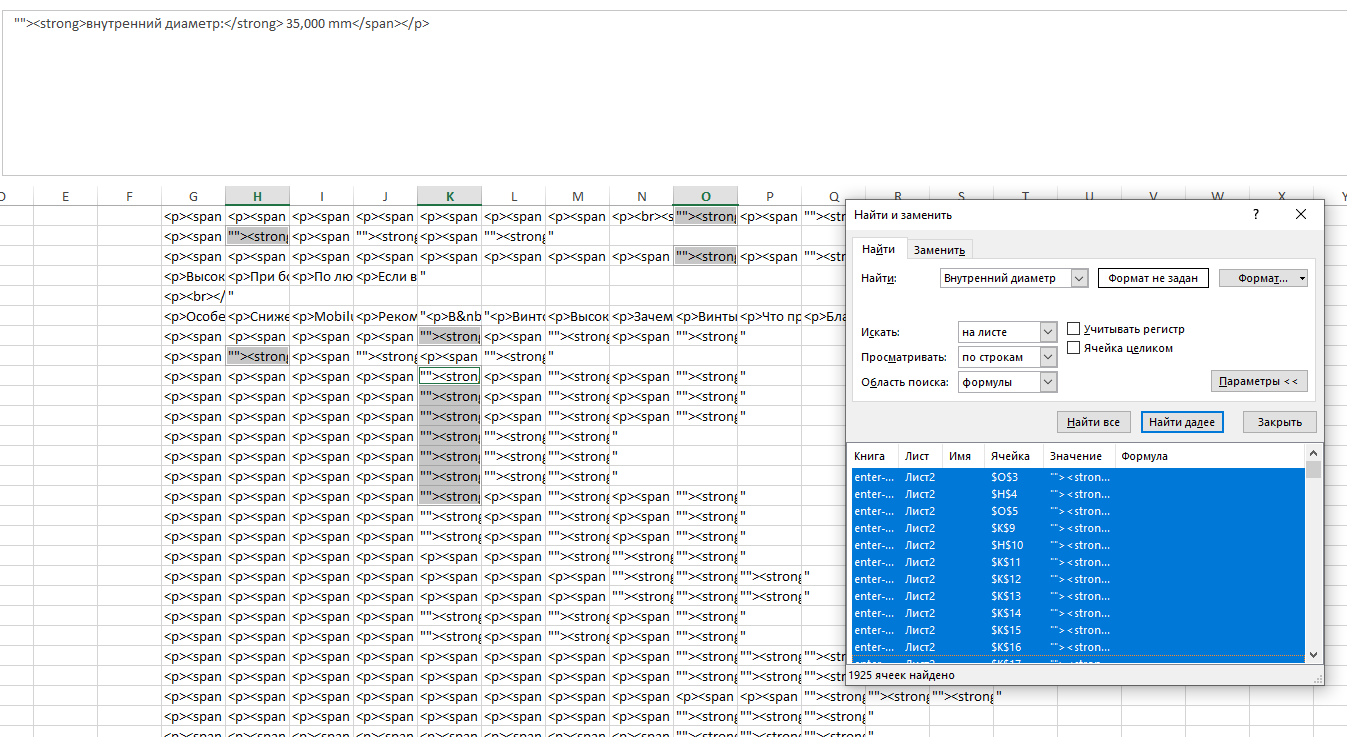
Task: Open help in Найти и заменить dialog
Action: [1256, 214]
